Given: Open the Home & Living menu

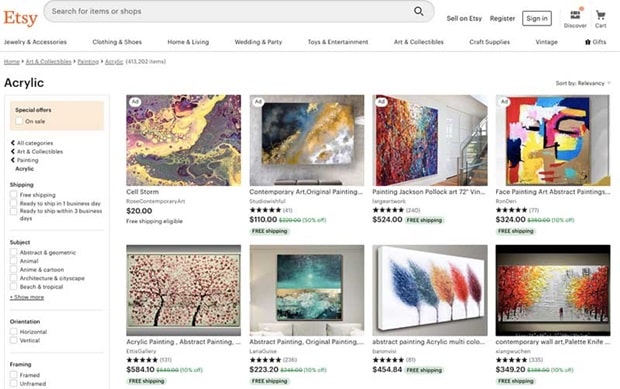Looking at the screenshot, I should [188, 42].
